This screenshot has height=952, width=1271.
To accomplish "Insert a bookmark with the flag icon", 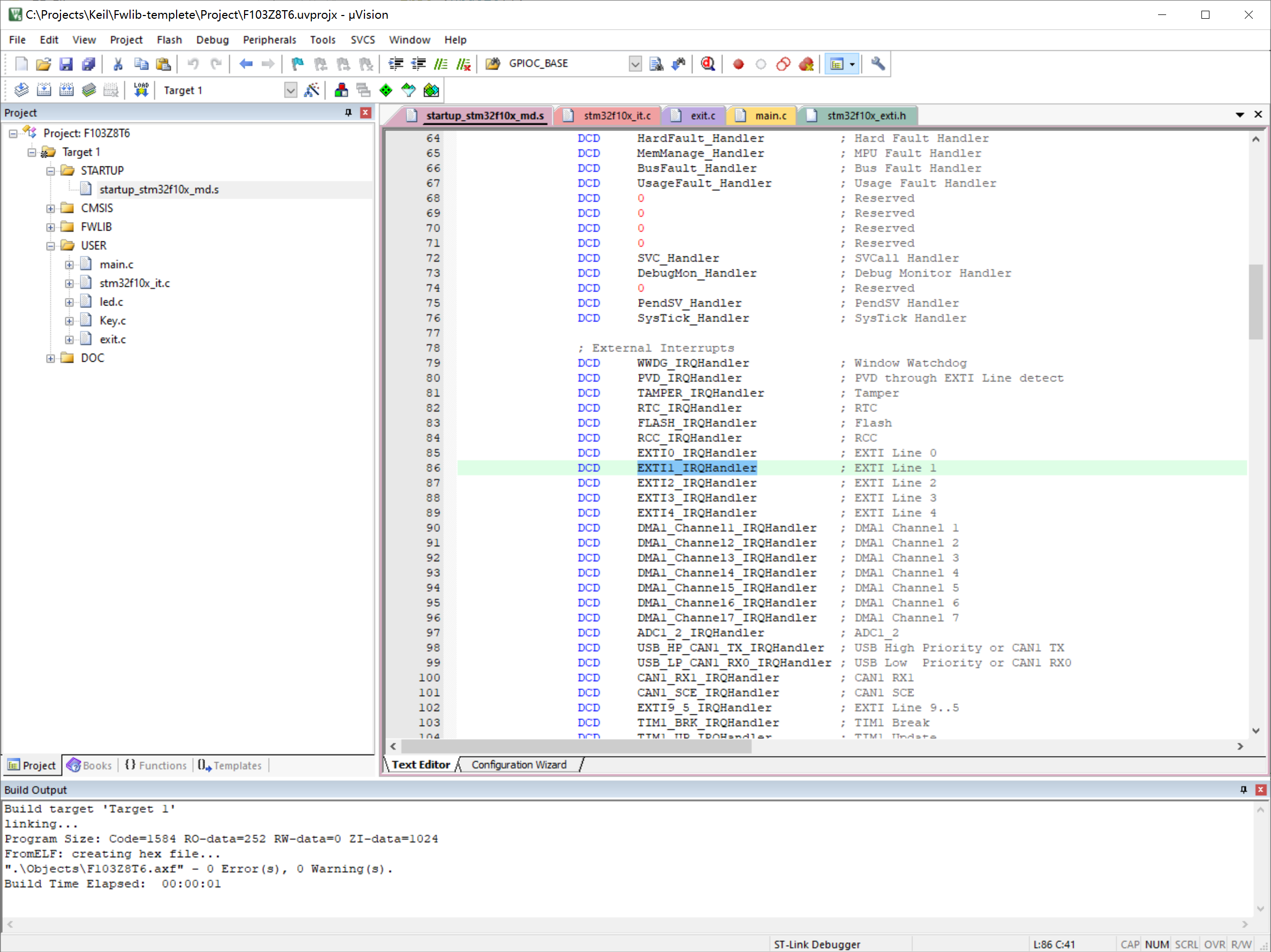I will [298, 64].
